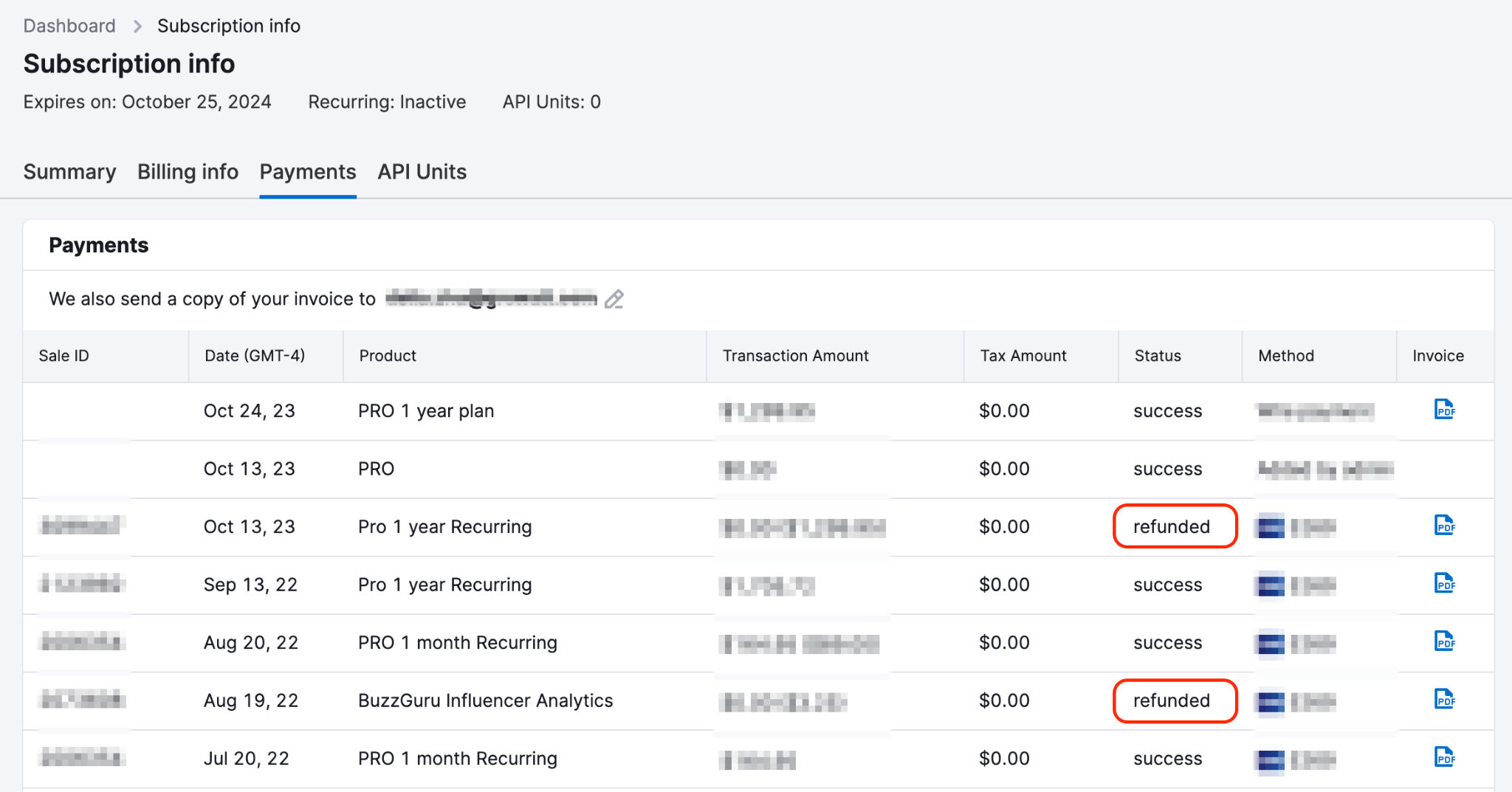Download PDF invoice for Sep 13, 22 payment
The image size is (1512, 792).
pos(1444,583)
